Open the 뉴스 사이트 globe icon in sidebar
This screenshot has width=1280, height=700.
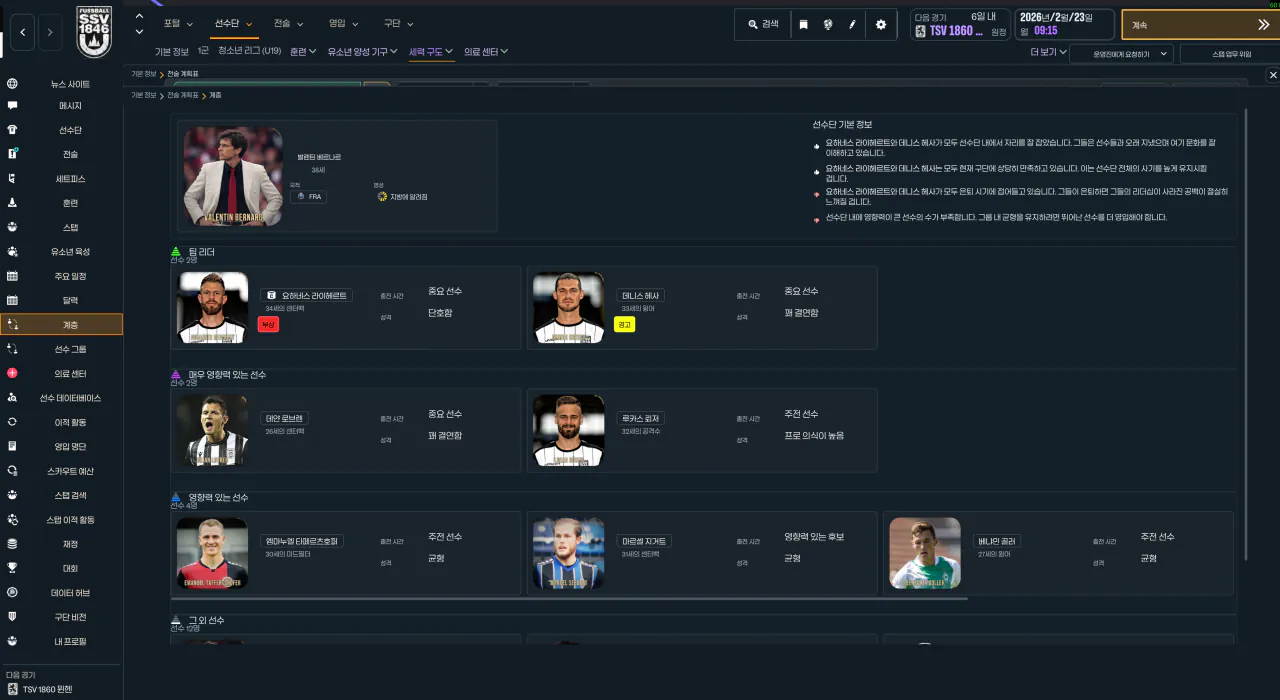(12, 84)
